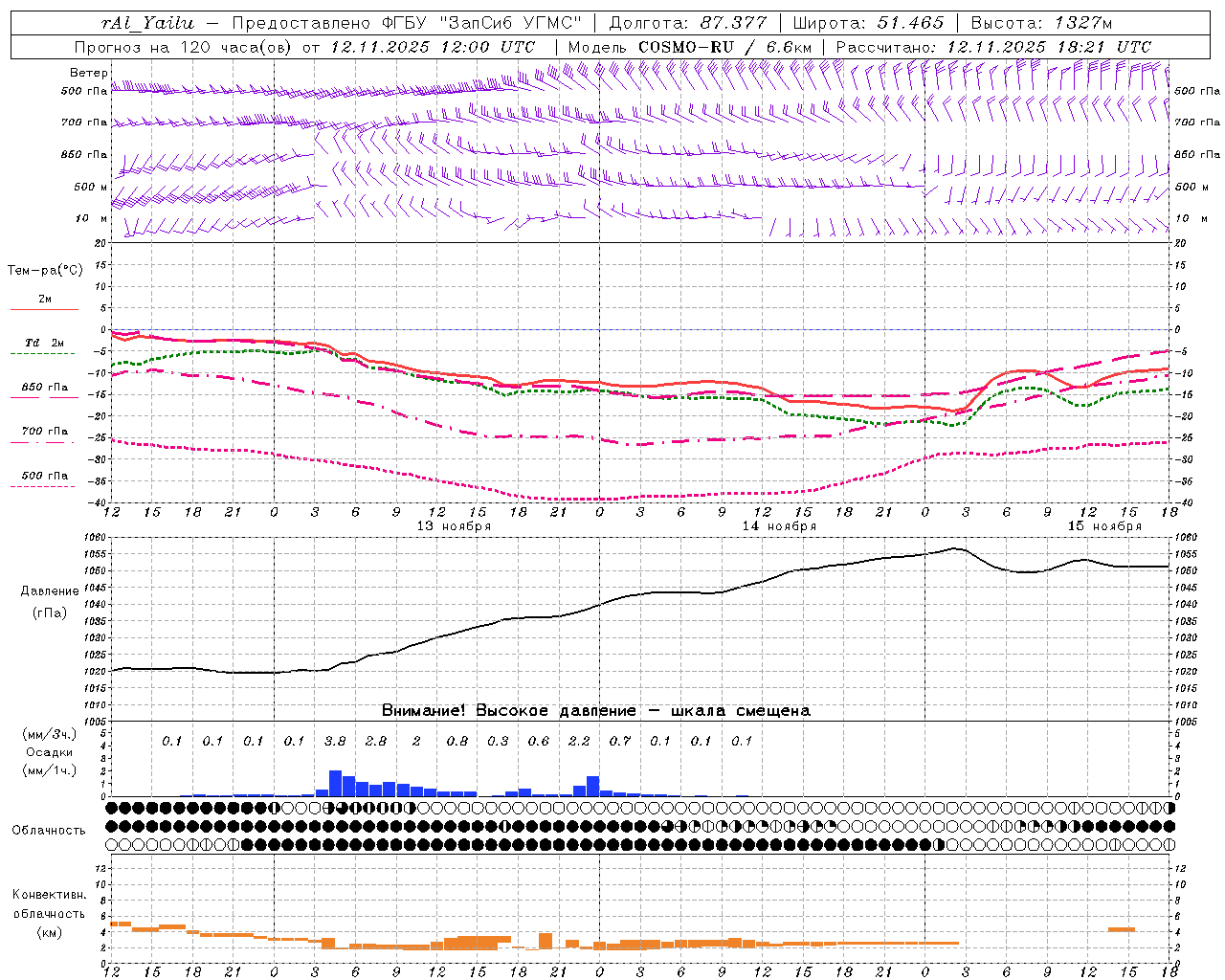Image resolution: width=1225 pixels, height=980 pixels.
Task: Click the Осадки precipitation label
Action: tap(50, 753)
